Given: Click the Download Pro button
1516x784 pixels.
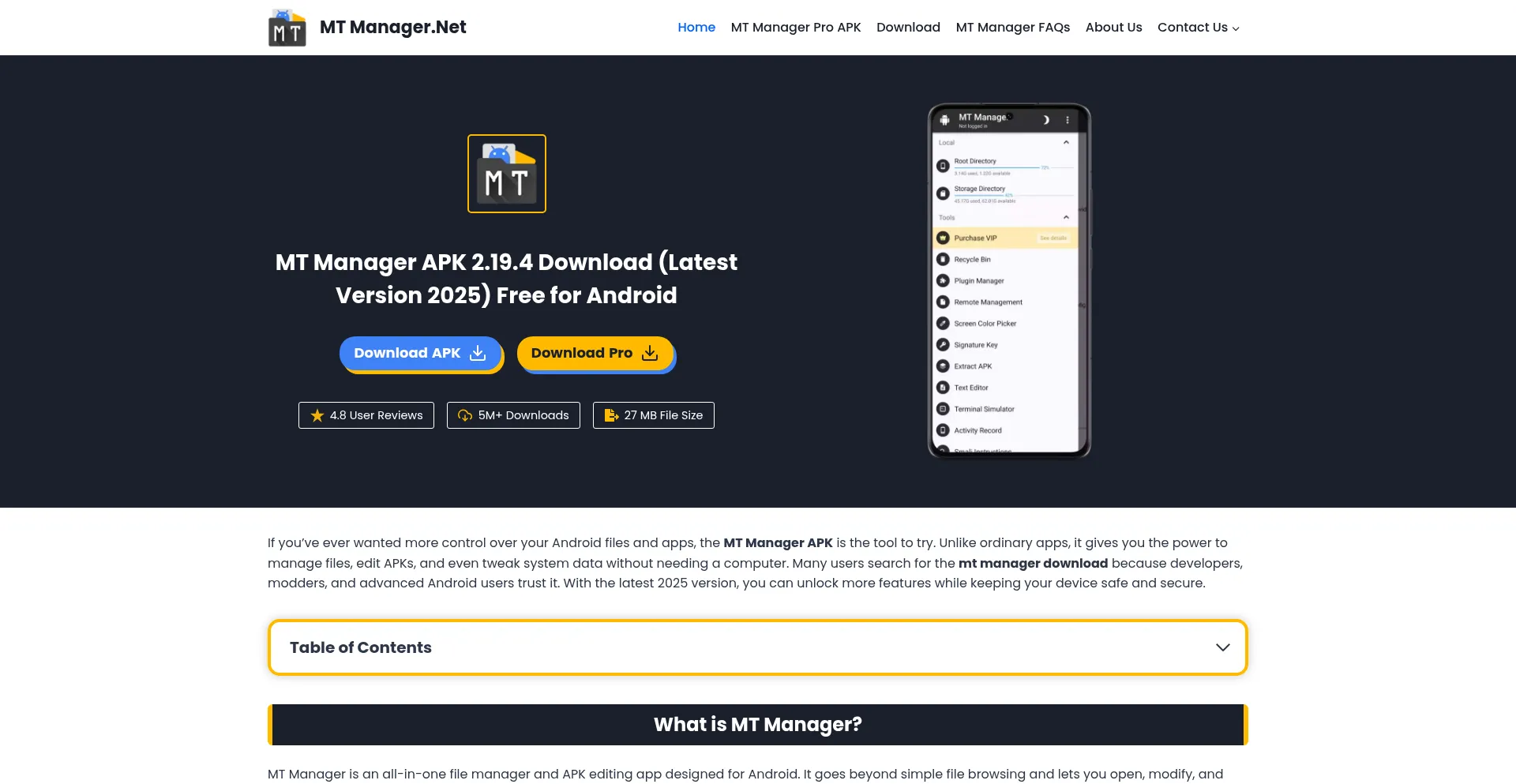Looking at the screenshot, I should [x=595, y=353].
